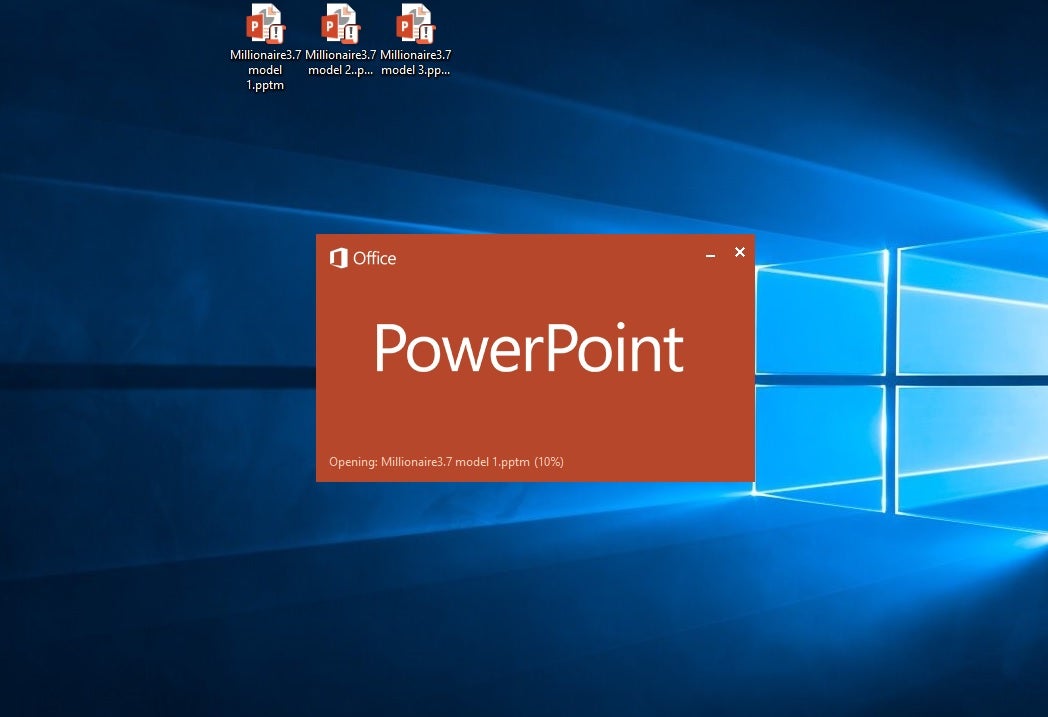Image resolution: width=1048 pixels, height=717 pixels.
Task: Close the PowerPoint splash window
Action: point(740,252)
